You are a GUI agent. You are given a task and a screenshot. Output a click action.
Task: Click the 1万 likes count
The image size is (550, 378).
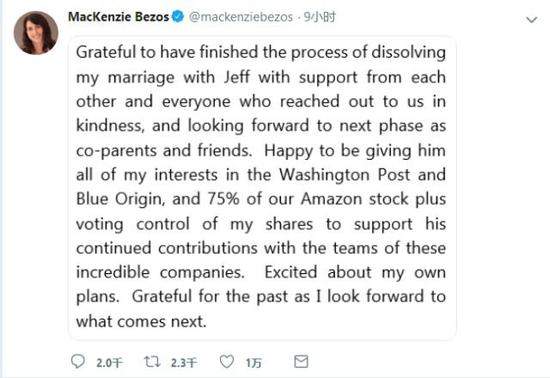pyautogui.click(x=253, y=363)
